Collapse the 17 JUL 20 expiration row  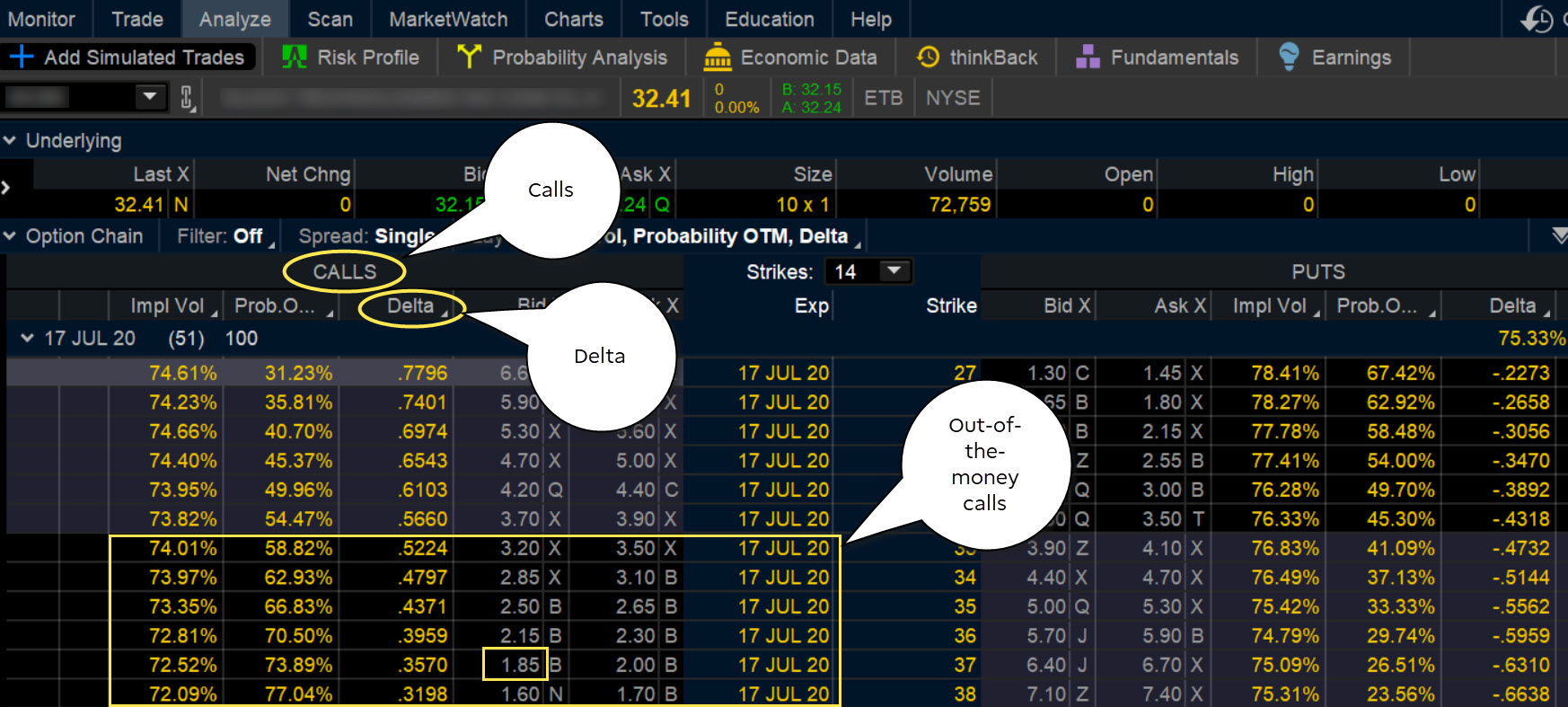coord(27,338)
